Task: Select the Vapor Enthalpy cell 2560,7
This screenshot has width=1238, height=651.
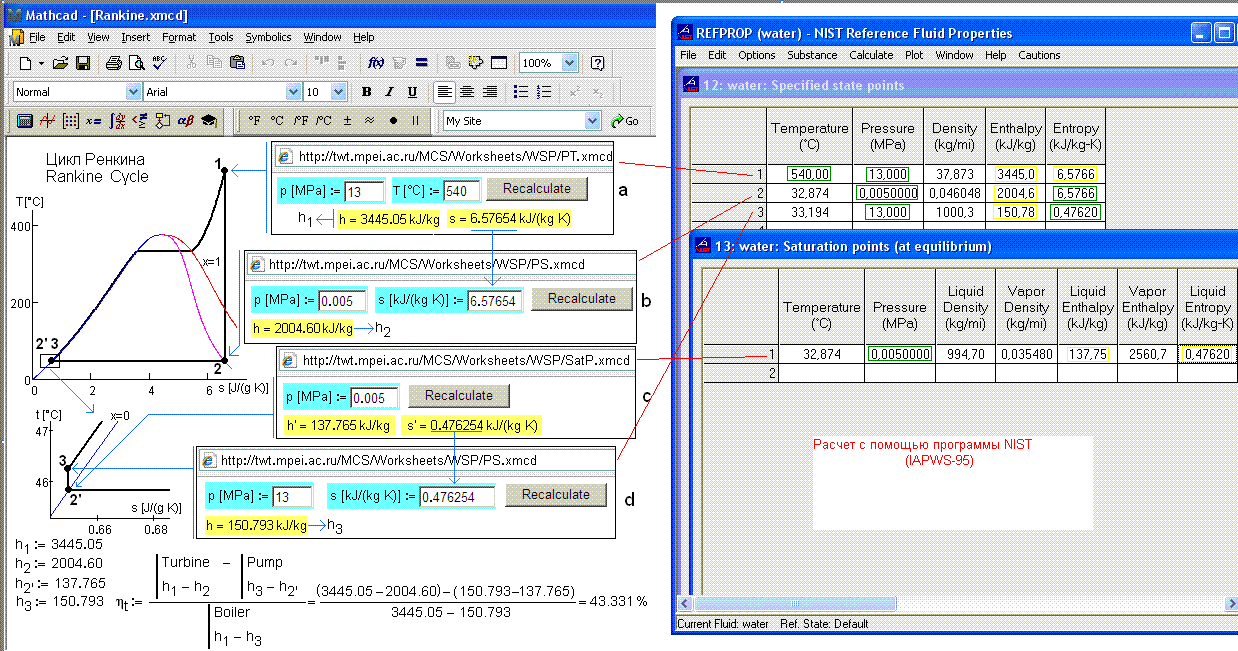Action: point(1147,354)
